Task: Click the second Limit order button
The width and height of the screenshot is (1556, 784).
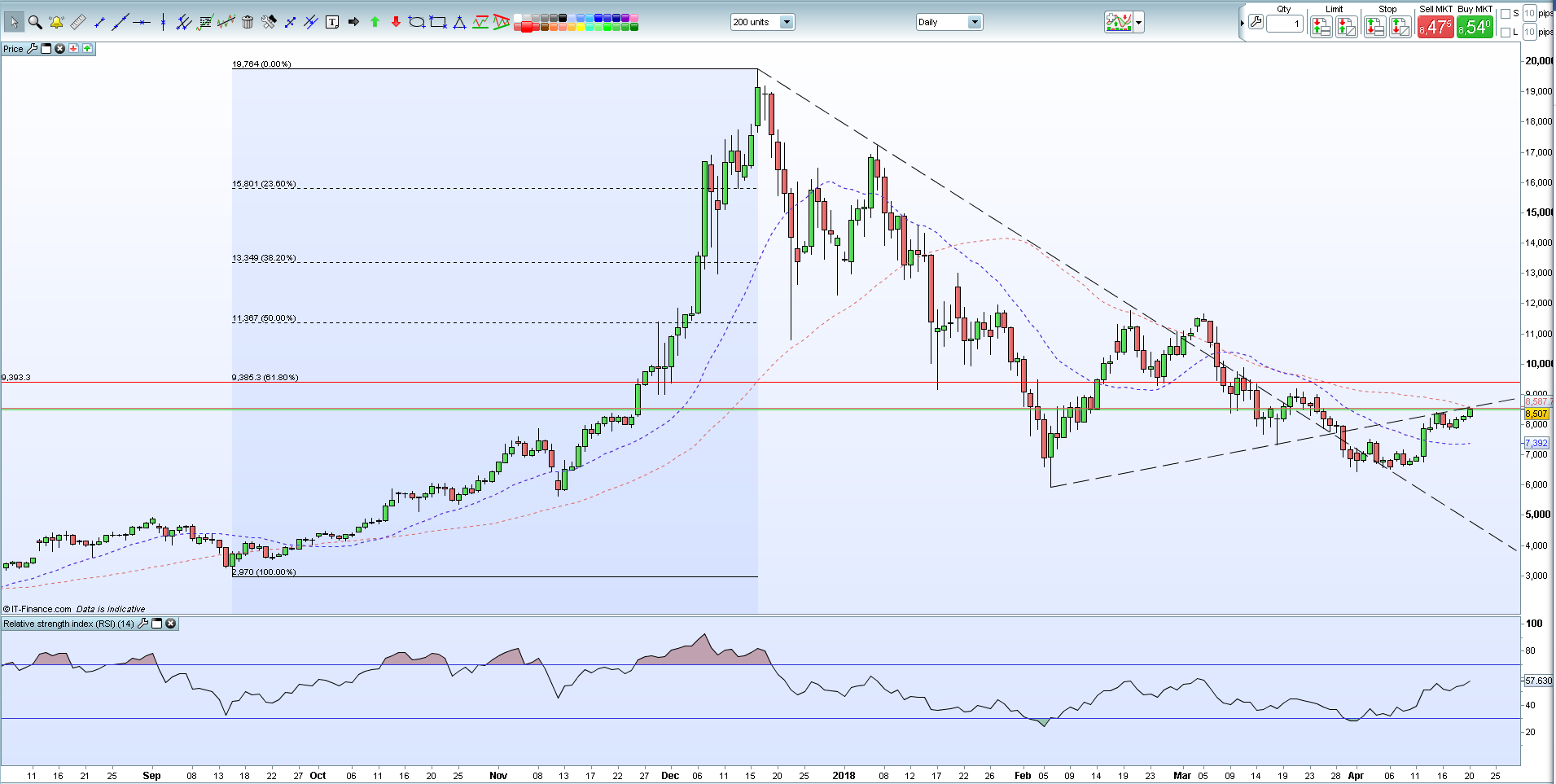Action: pos(1347,27)
